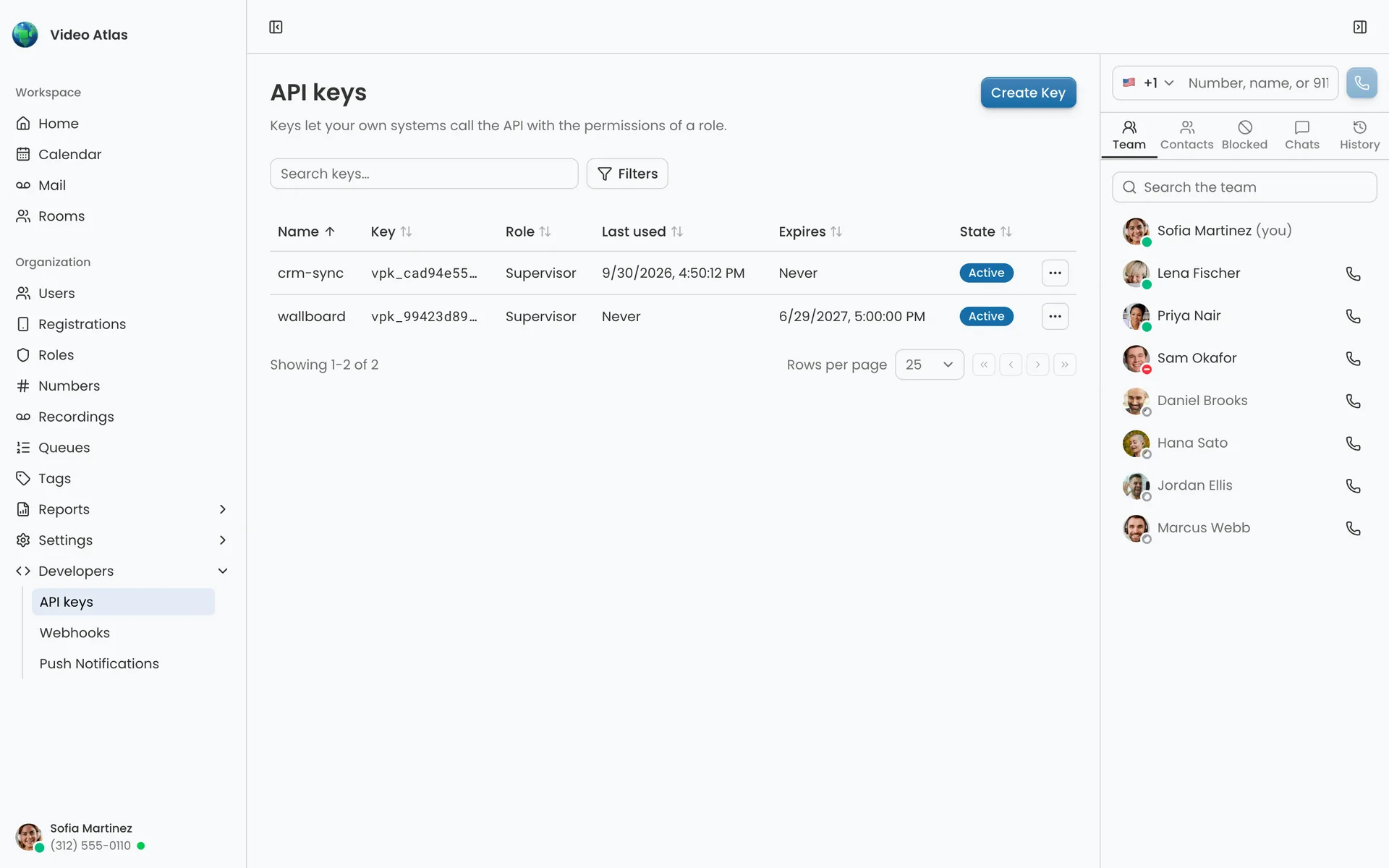
Task: Click the crm-sync key name
Action: pyautogui.click(x=310, y=273)
